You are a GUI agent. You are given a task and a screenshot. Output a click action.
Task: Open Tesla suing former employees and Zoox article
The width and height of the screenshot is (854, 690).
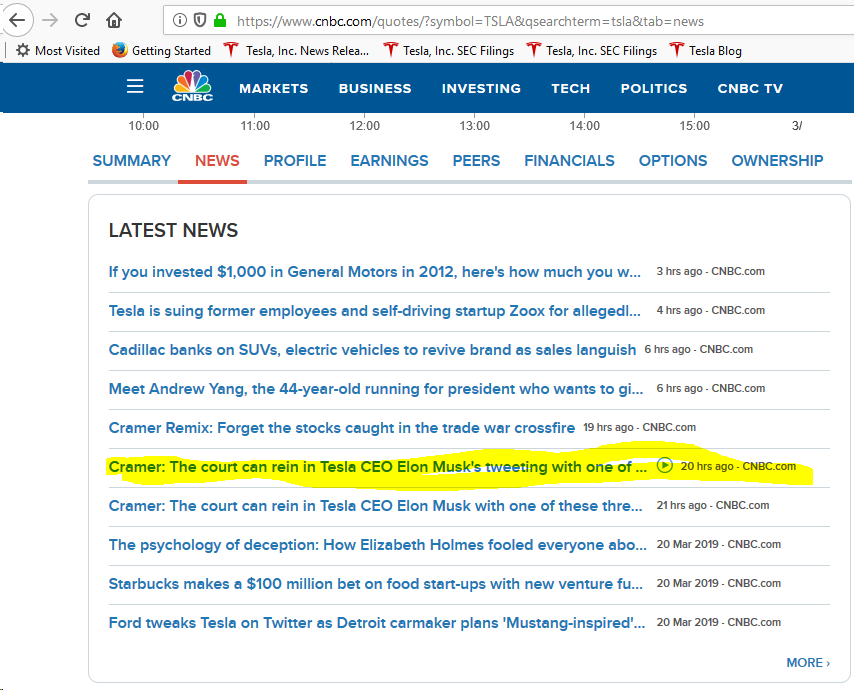[x=375, y=311]
